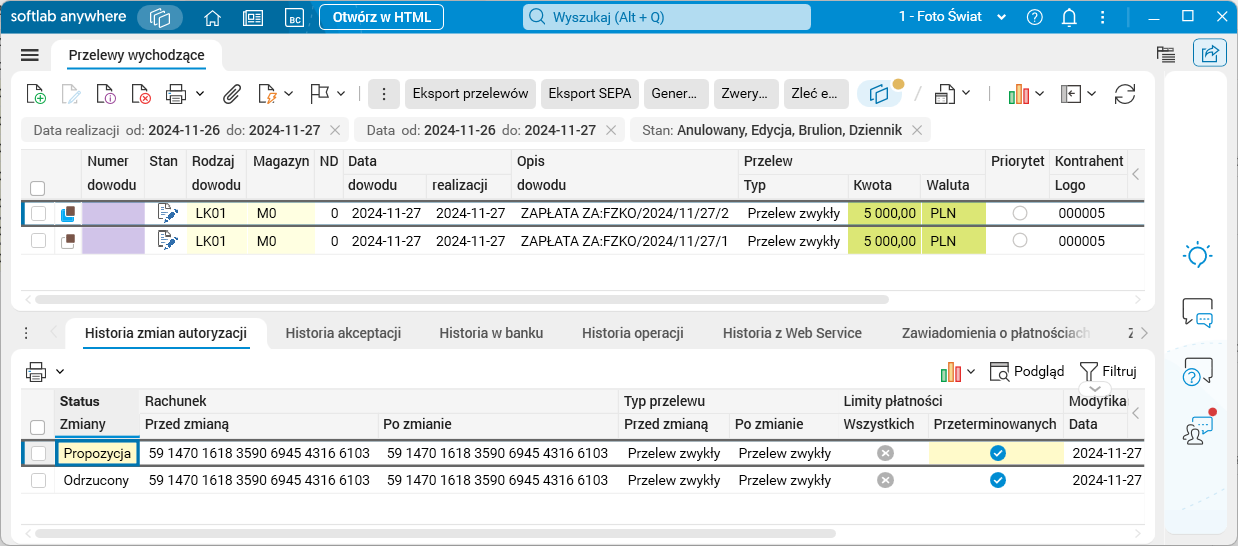The image size is (1238, 546).
Task: Click the BC icon in title bar
Action: point(294,17)
